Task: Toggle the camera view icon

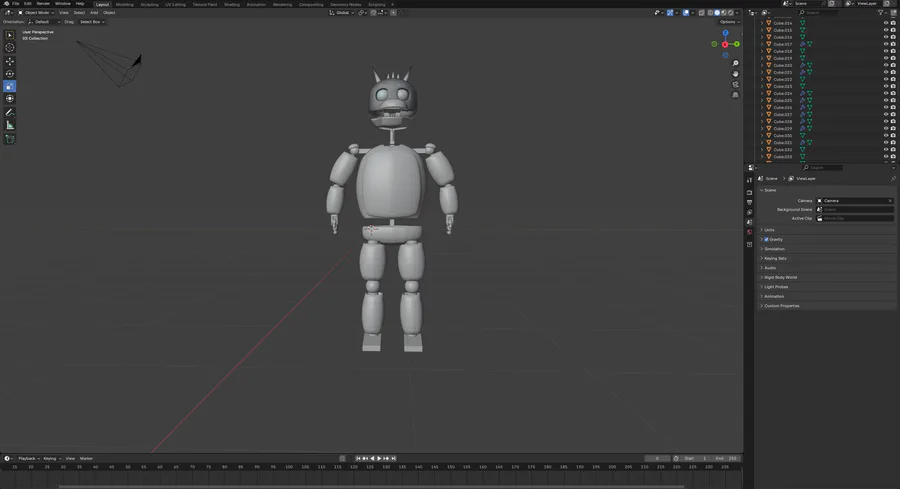Action: 735,84
